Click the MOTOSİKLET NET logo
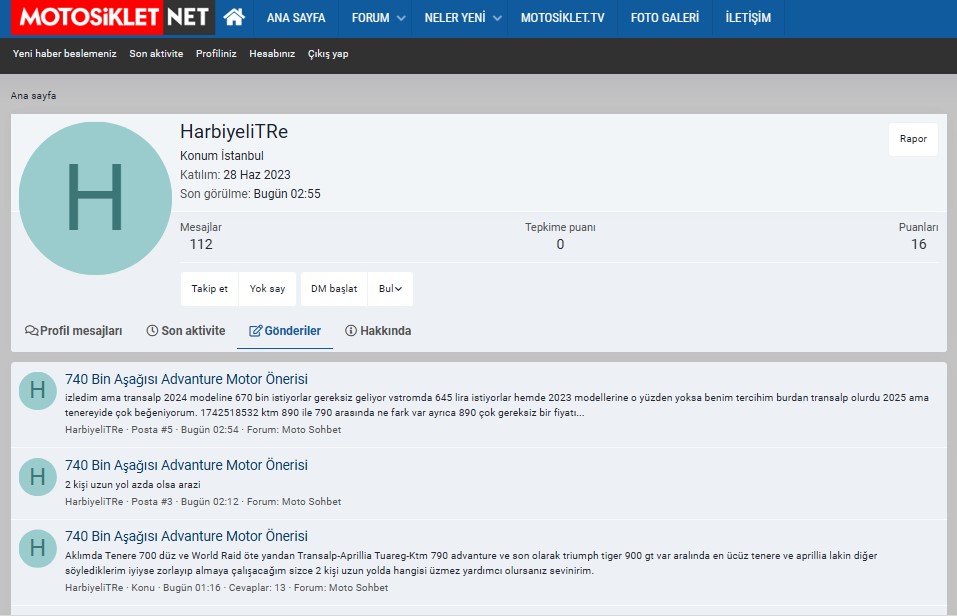 pos(113,17)
